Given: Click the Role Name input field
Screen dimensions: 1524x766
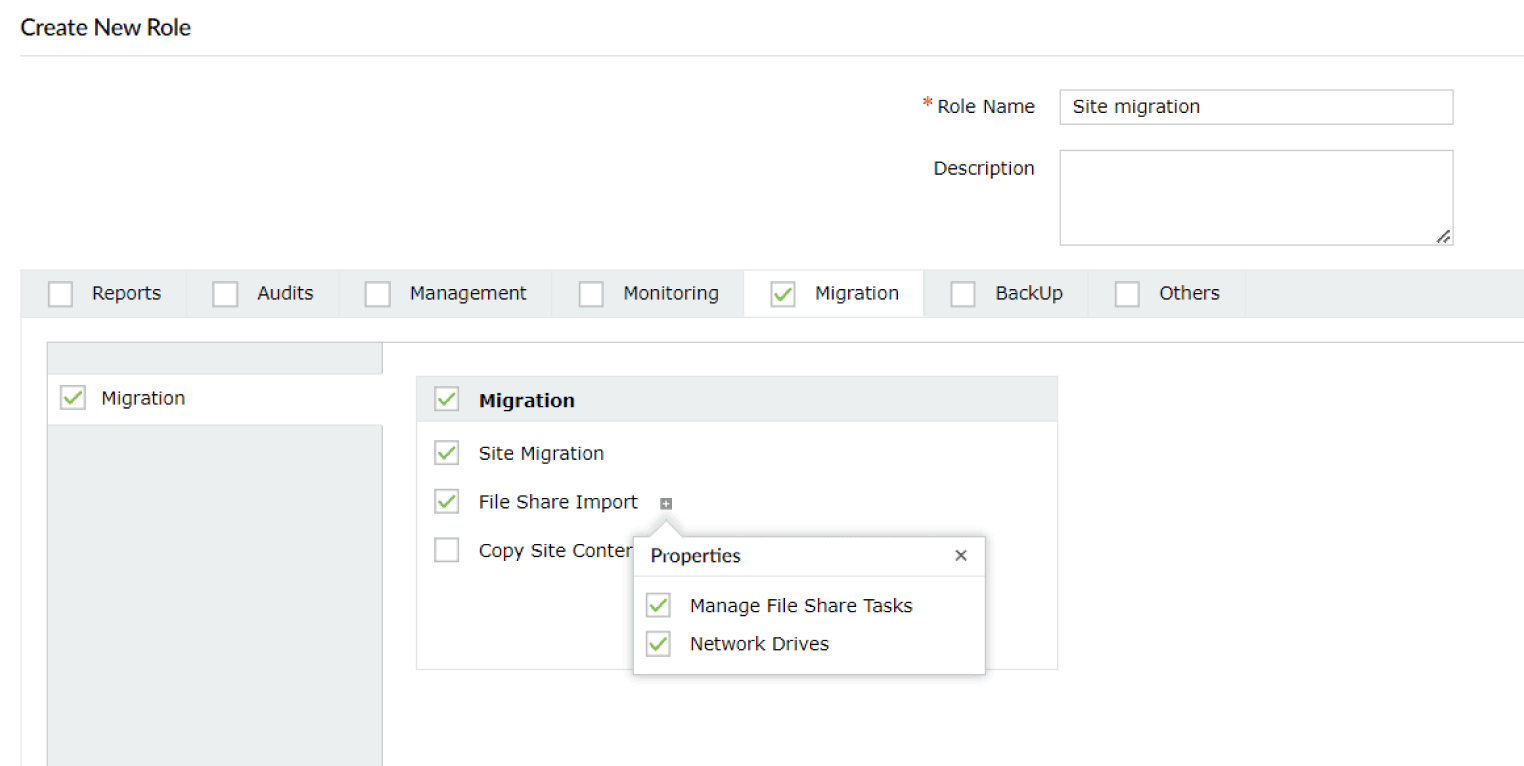Looking at the screenshot, I should (x=1255, y=107).
